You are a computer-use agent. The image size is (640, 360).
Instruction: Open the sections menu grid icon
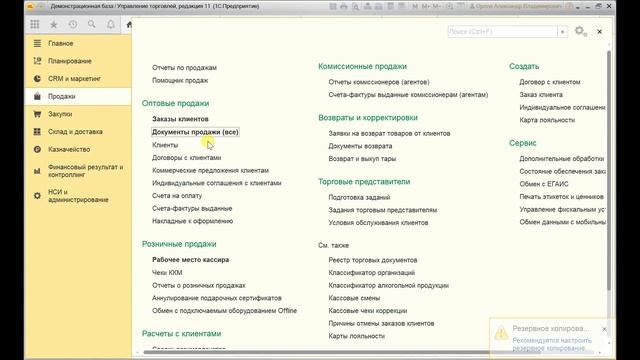[x=35, y=24]
